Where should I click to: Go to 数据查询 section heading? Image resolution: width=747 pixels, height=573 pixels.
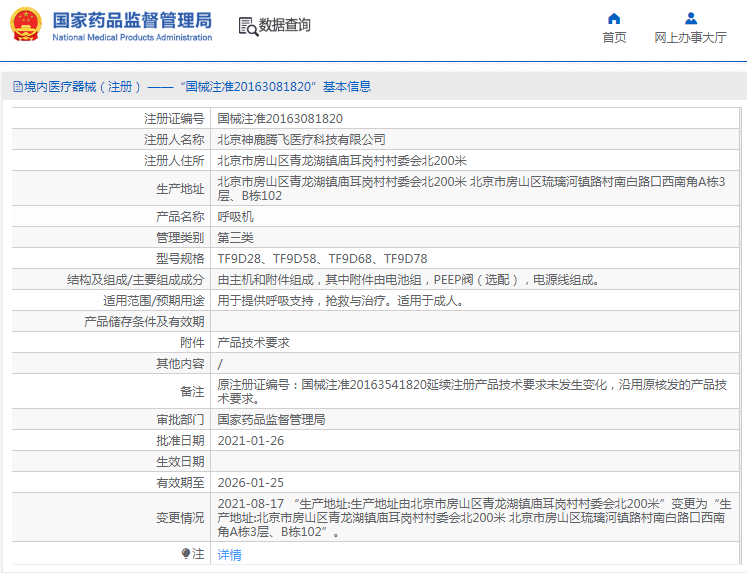[x=285, y=25]
